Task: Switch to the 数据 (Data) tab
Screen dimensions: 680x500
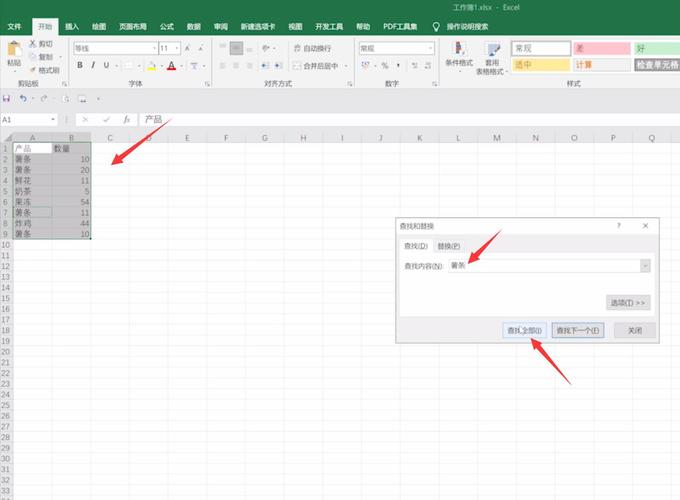Action: point(194,26)
